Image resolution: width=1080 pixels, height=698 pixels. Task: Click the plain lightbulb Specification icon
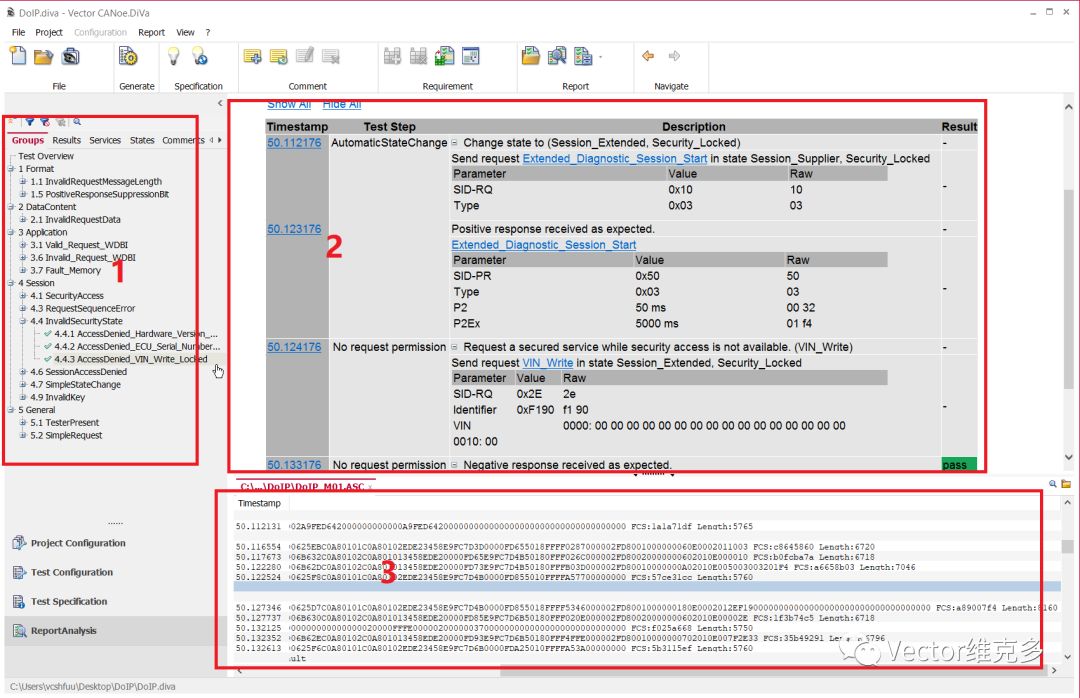coord(174,57)
